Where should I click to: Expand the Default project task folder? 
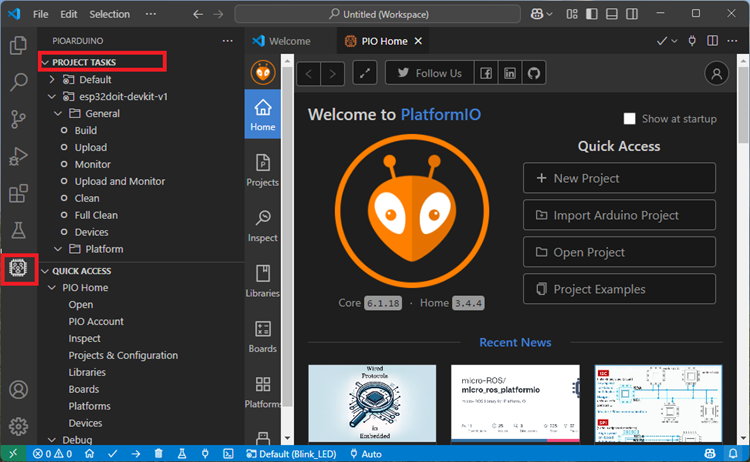point(52,79)
